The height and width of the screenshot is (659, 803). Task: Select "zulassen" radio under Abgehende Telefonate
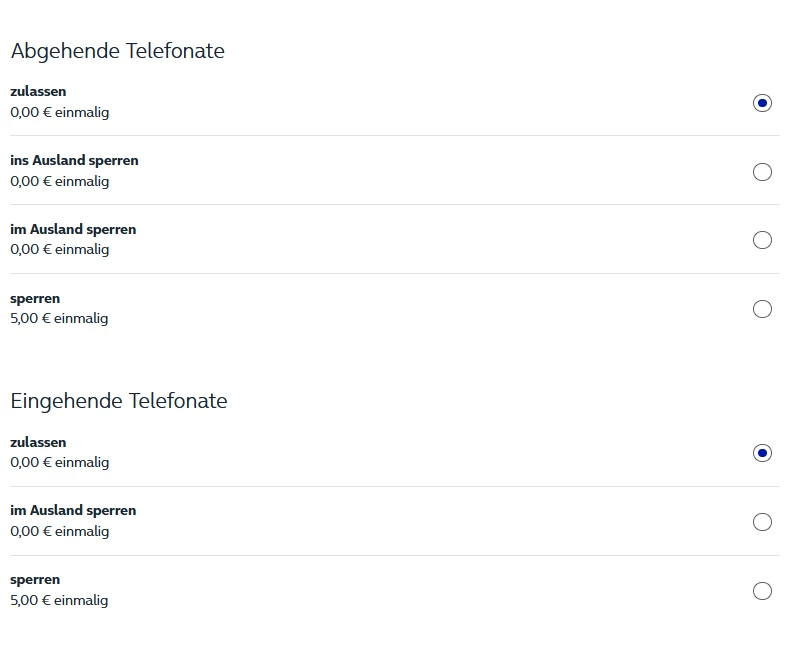[x=762, y=103]
